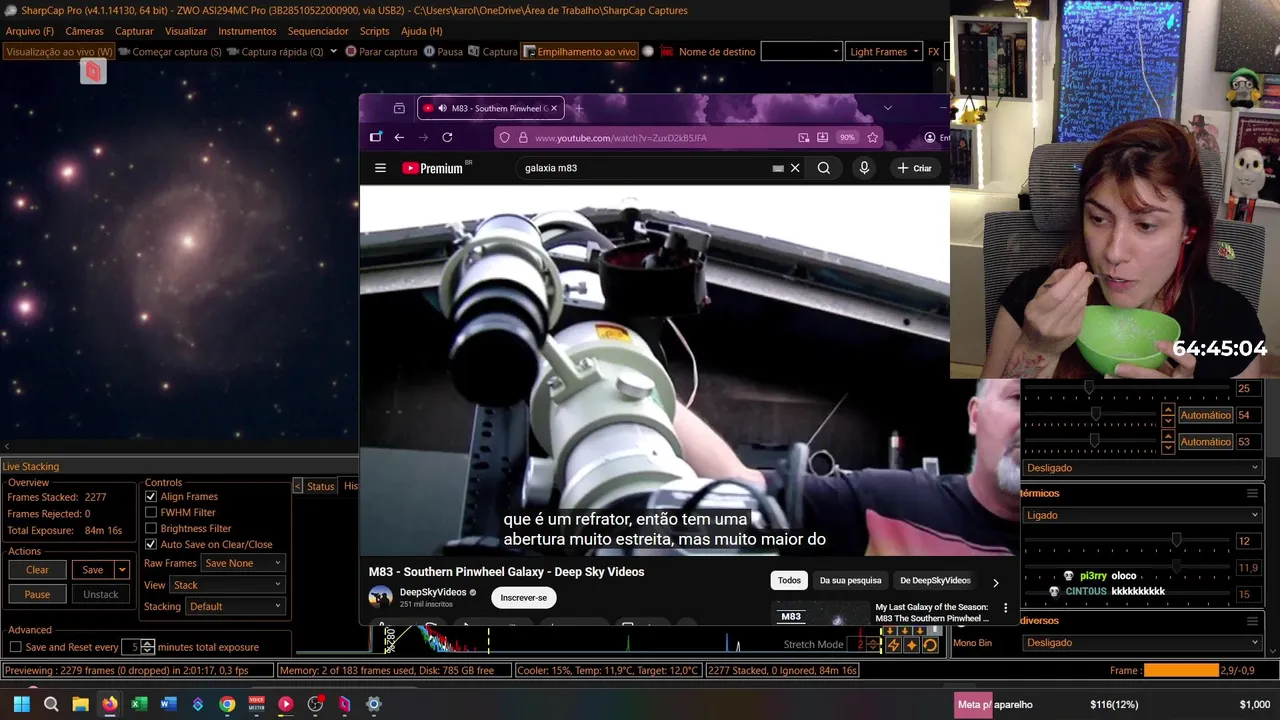Click the Pause button in Live Stacking
Viewport: 1280px width, 720px height.
[x=37, y=594]
